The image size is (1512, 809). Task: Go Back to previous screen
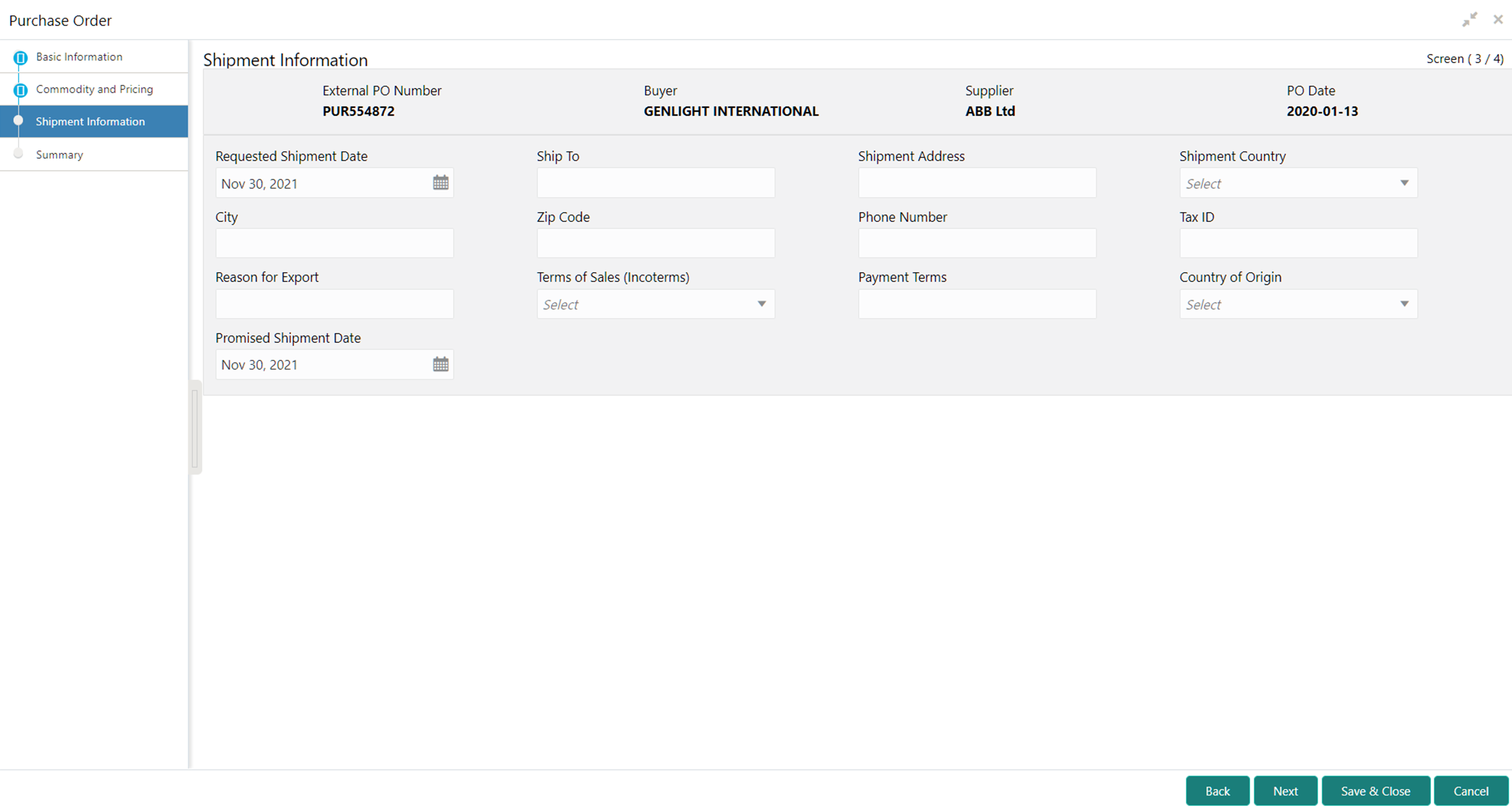click(x=1217, y=791)
